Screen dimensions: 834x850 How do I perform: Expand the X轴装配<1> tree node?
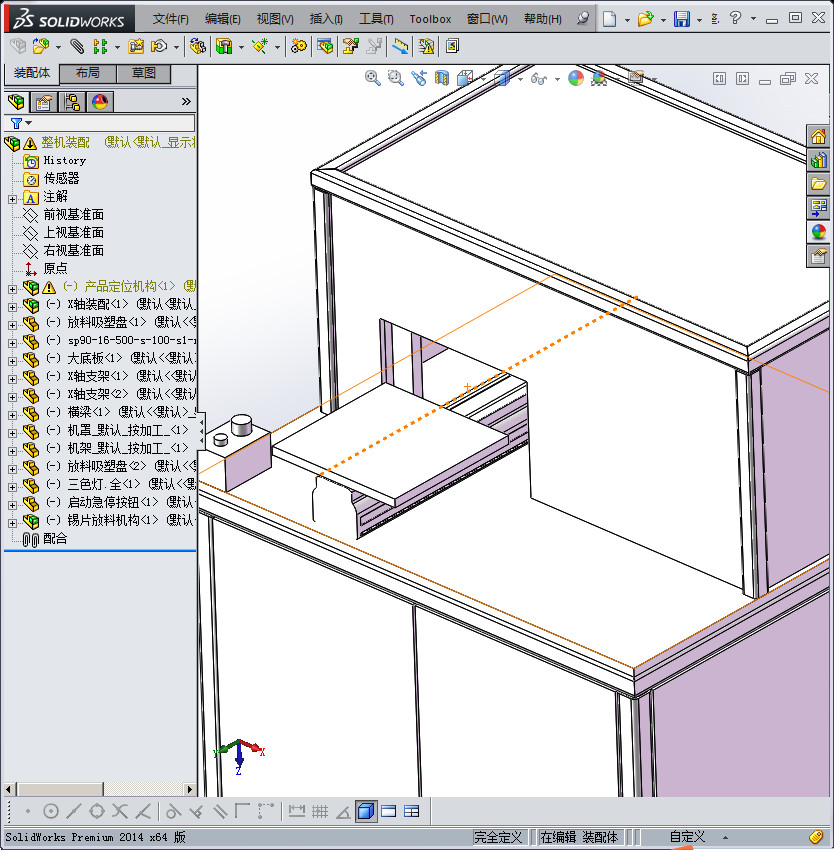pos(12,307)
